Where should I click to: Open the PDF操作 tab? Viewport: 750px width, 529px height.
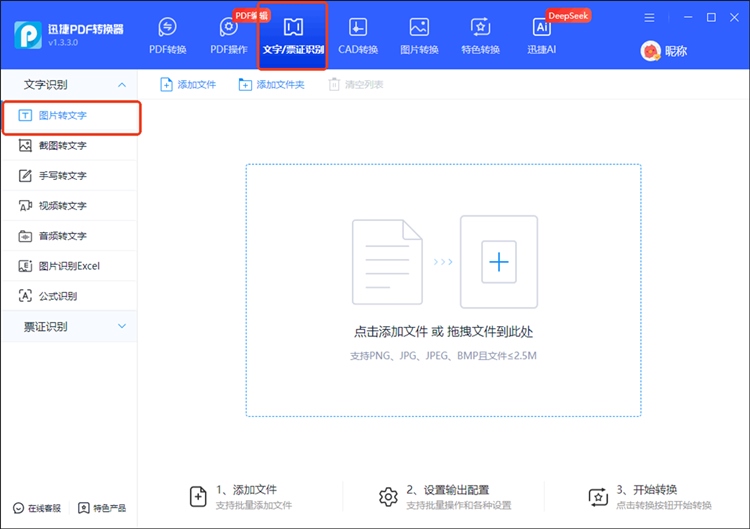click(229, 36)
